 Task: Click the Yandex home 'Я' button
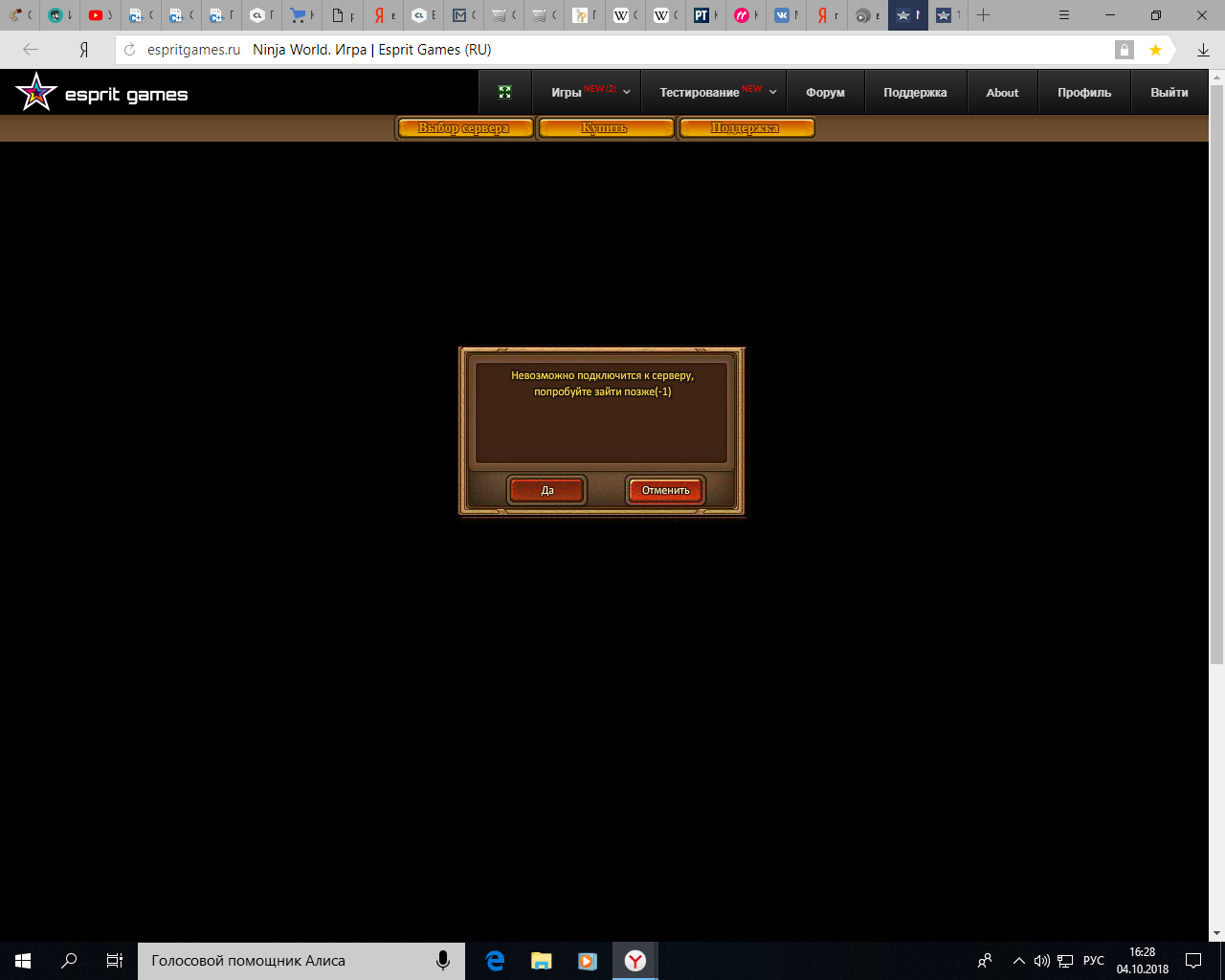(x=84, y=50)
